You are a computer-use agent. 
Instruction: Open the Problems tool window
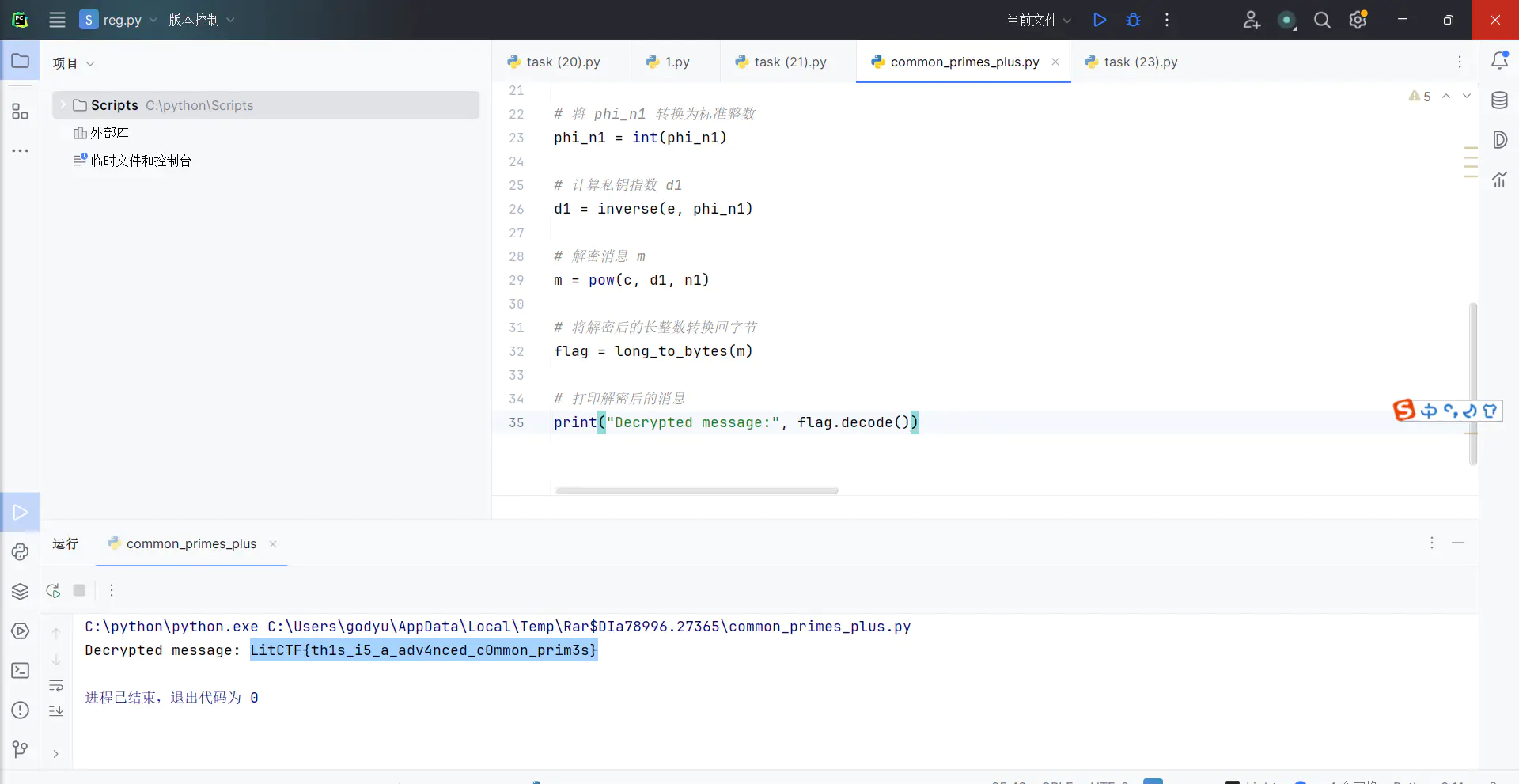[20, 710]
